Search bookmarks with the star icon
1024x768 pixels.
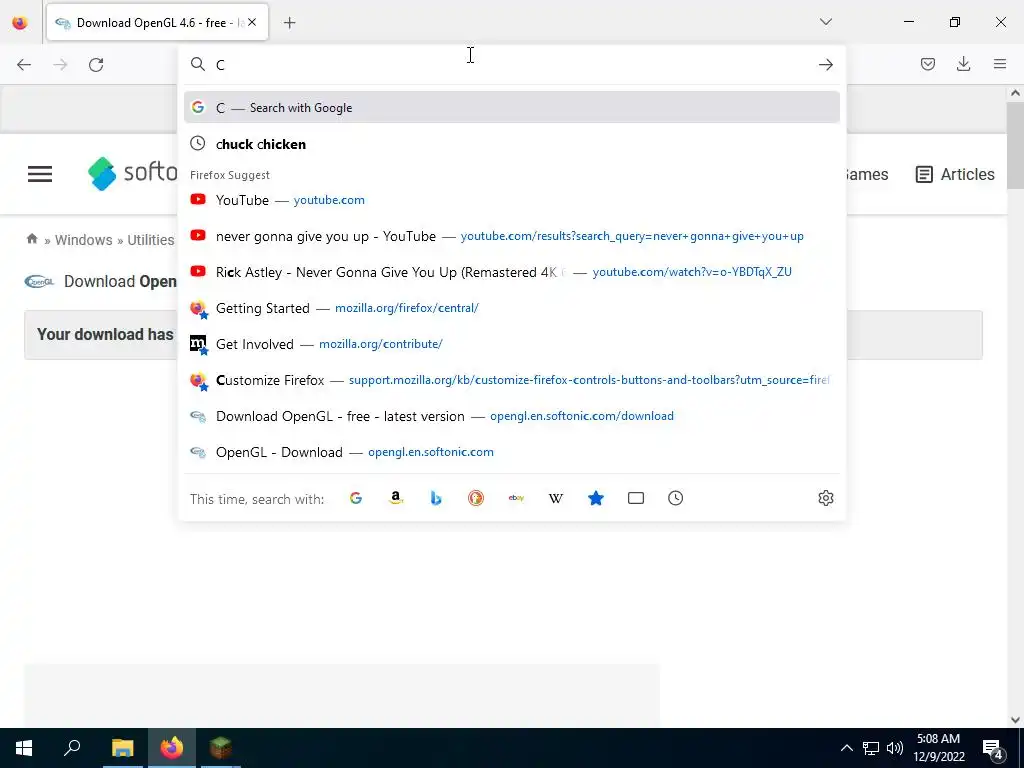pos(596,498)
